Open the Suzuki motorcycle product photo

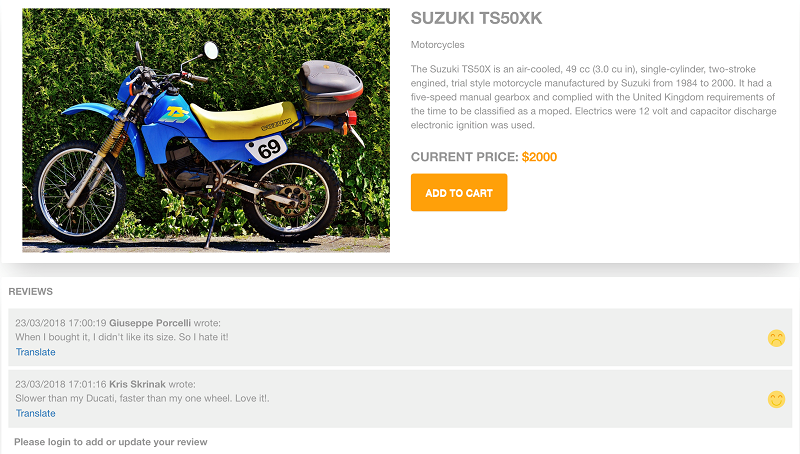[x=206, y=130]
